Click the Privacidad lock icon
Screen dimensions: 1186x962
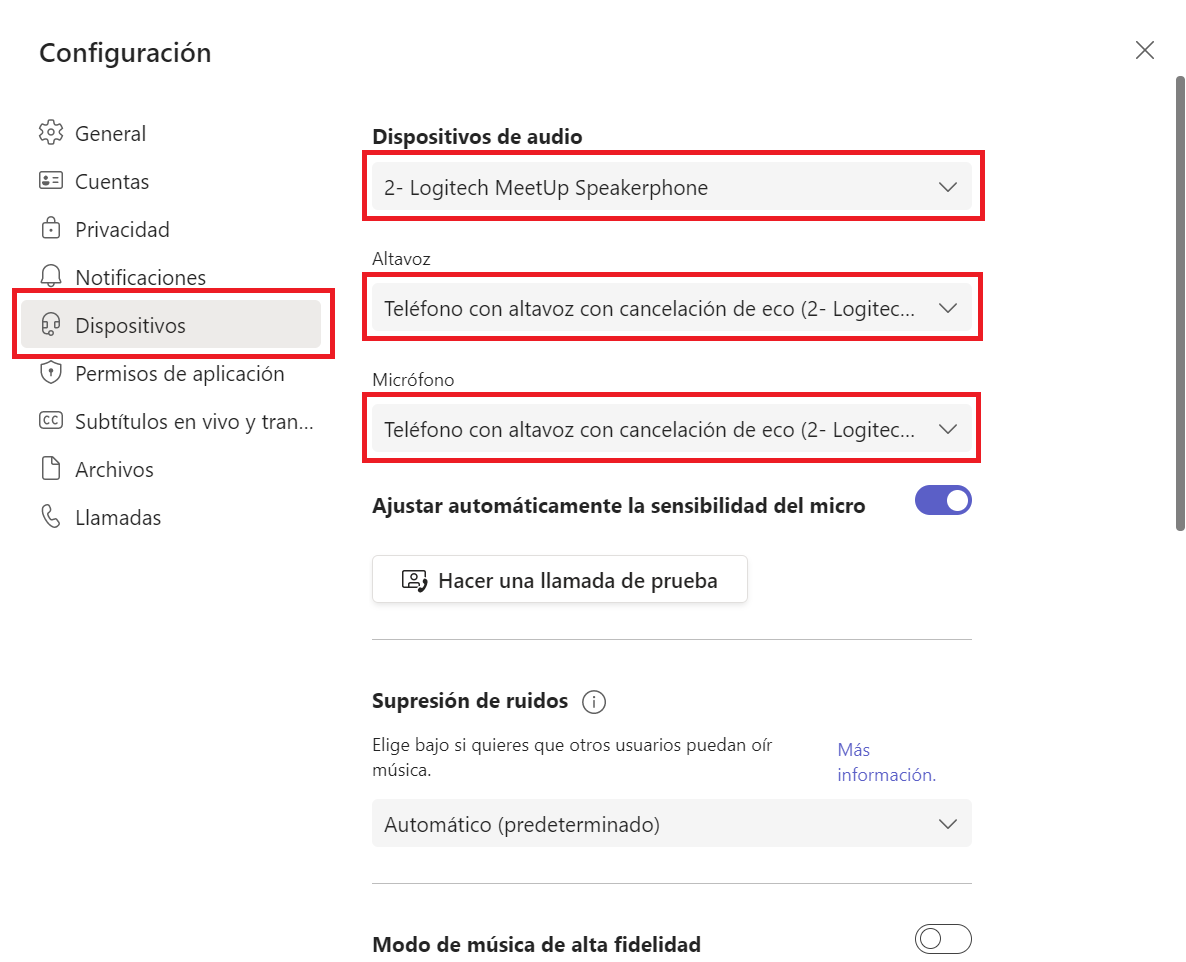(x=50, y=229)
